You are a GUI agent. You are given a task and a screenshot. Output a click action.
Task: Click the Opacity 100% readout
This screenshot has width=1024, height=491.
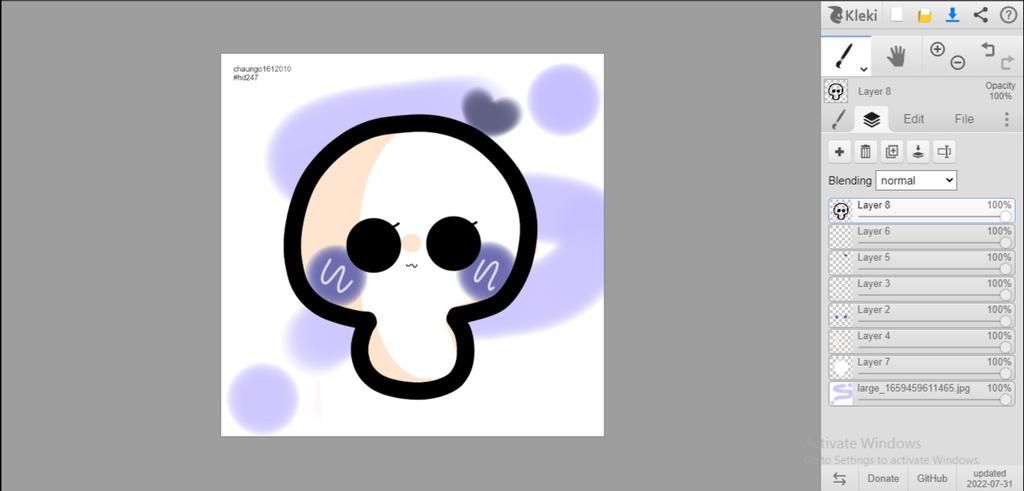pyautogui.click(x=1000, y=91)
